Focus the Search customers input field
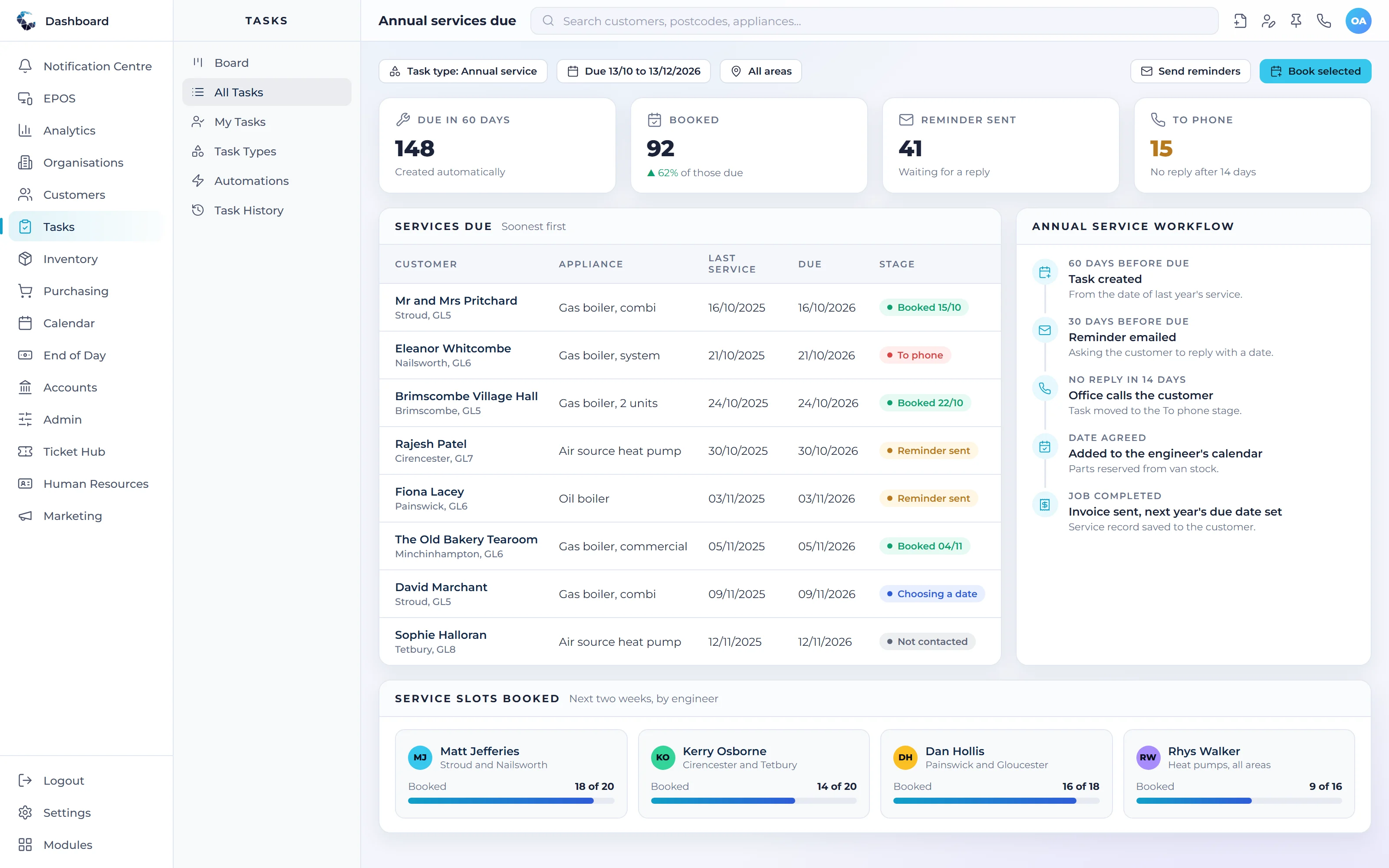Viewport: 1389px width, 868px height. pos(874,21)
